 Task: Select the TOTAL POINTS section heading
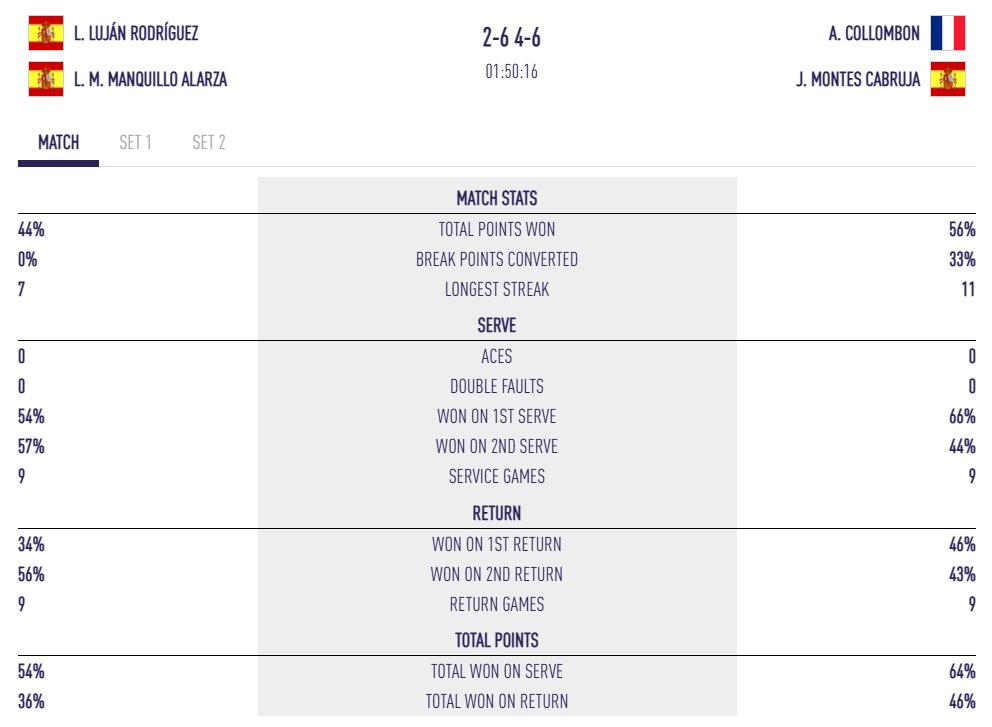coord(497,640)
